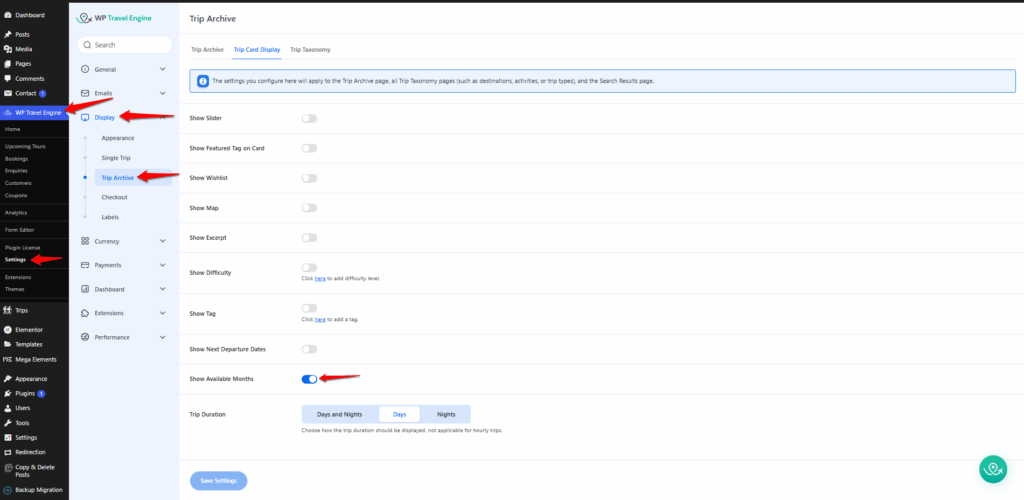Enable the Show Slider toggle
This screenshot has height=500, width=1024.
(x=309, y=118)
